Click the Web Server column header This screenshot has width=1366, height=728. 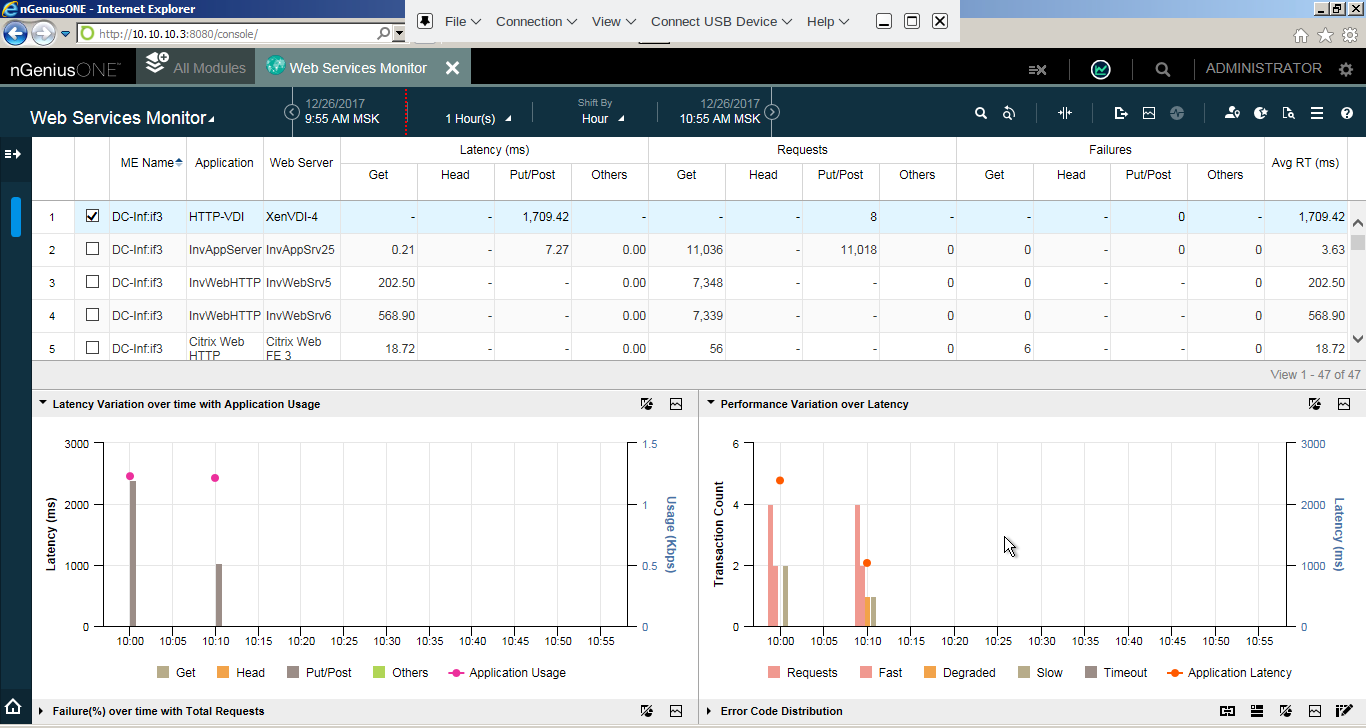point(301,162)
